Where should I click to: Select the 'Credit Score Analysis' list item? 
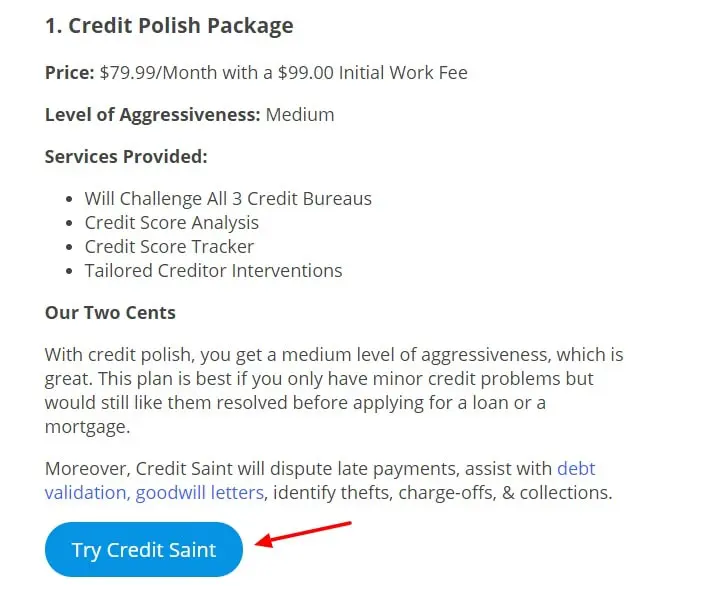point(172,223)
